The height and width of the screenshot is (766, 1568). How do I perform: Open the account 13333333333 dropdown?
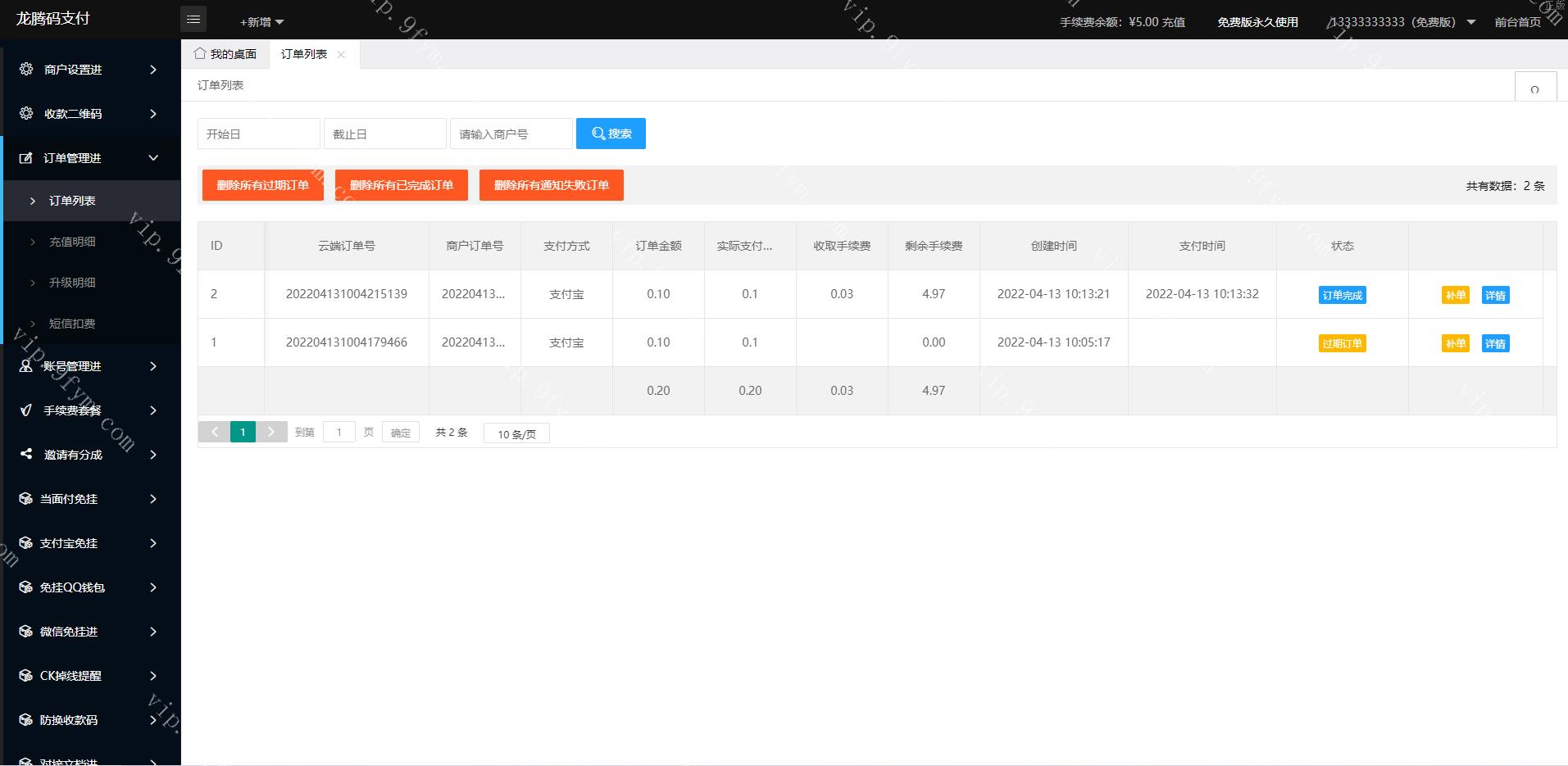(1401, 22)
